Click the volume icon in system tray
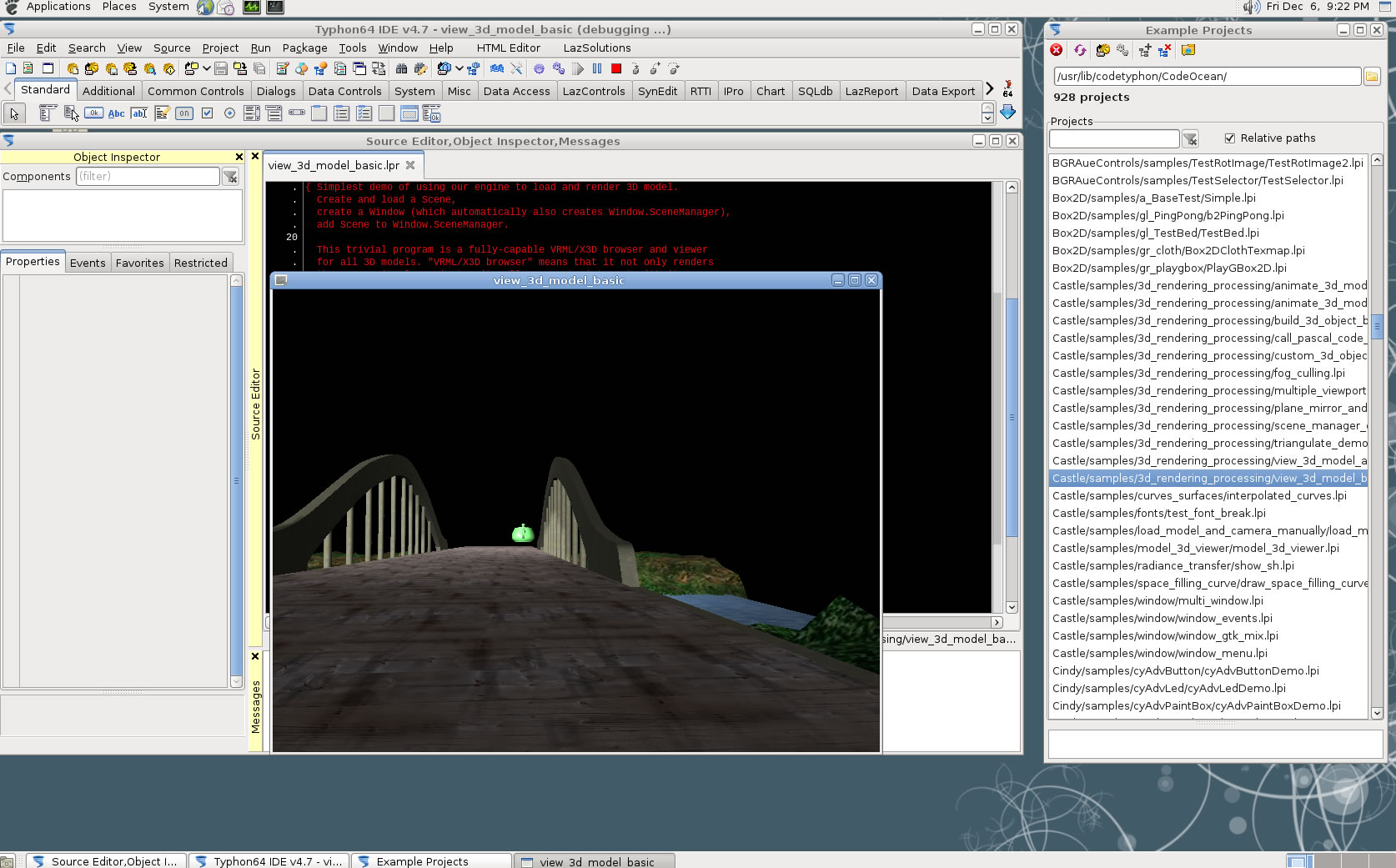 (1252, 7)
